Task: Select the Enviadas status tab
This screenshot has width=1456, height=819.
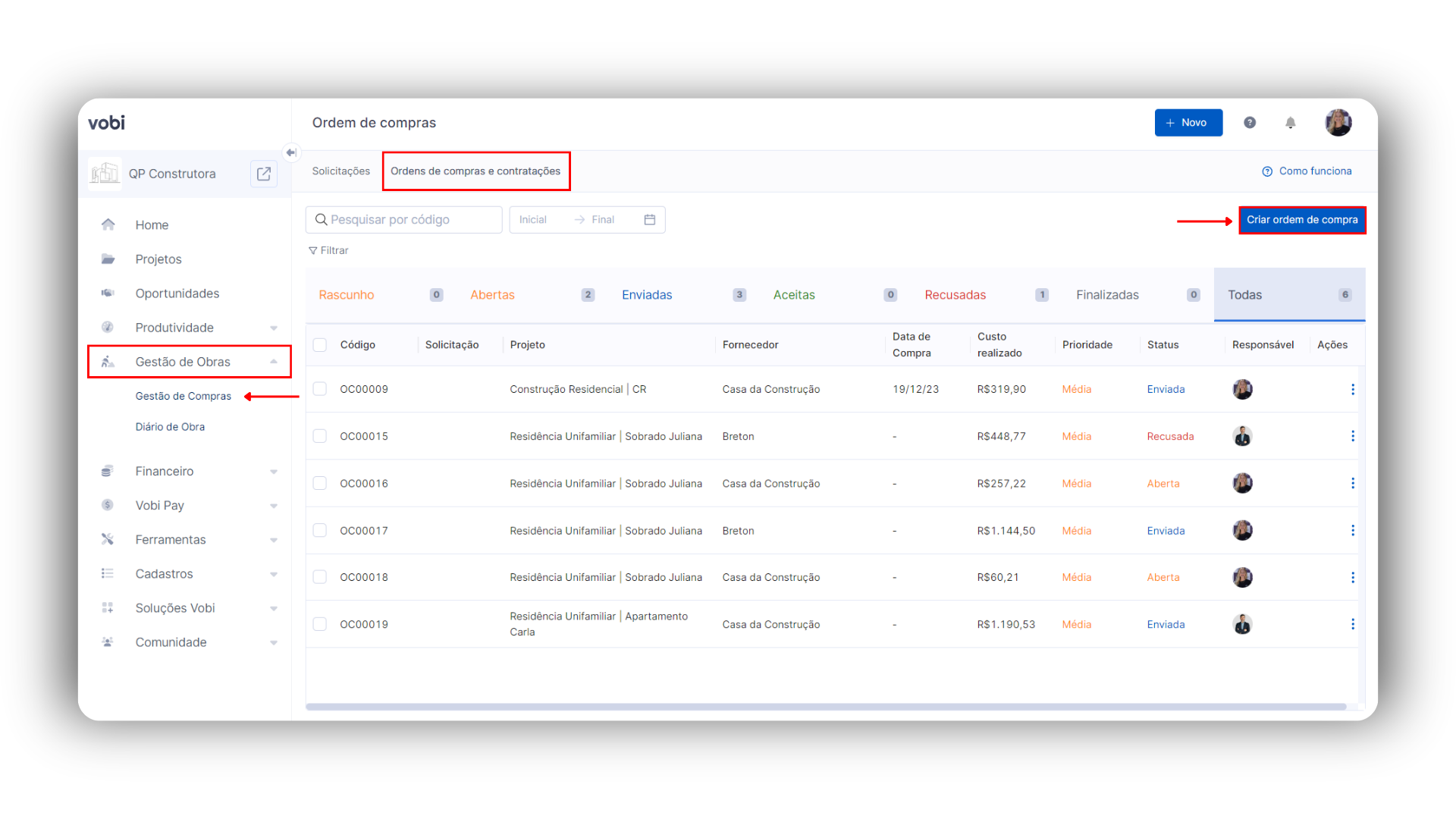Action: [x=647, y=295]
